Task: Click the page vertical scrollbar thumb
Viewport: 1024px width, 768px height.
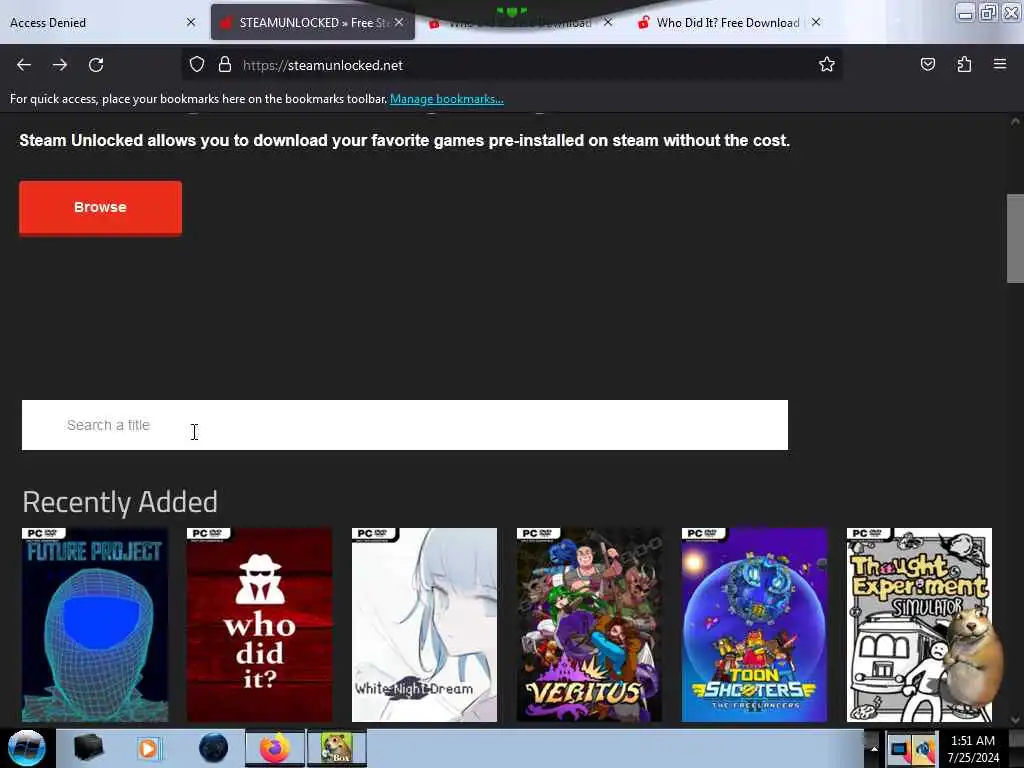Action: point(1015,238)
